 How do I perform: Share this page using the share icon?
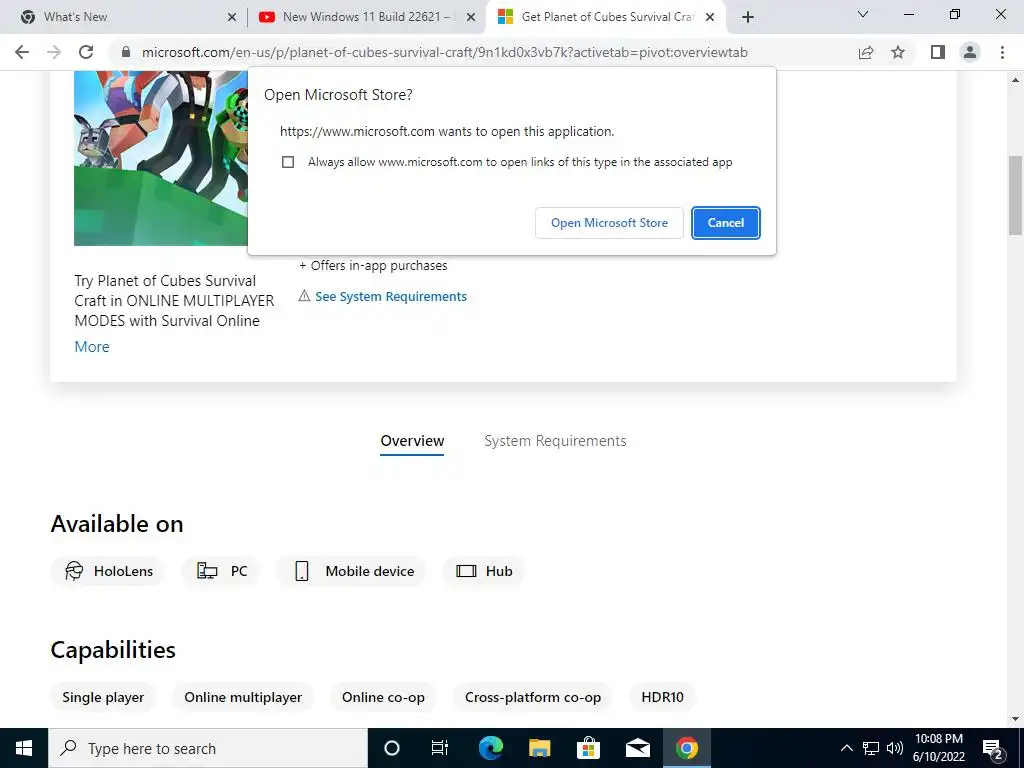[866, 52]
